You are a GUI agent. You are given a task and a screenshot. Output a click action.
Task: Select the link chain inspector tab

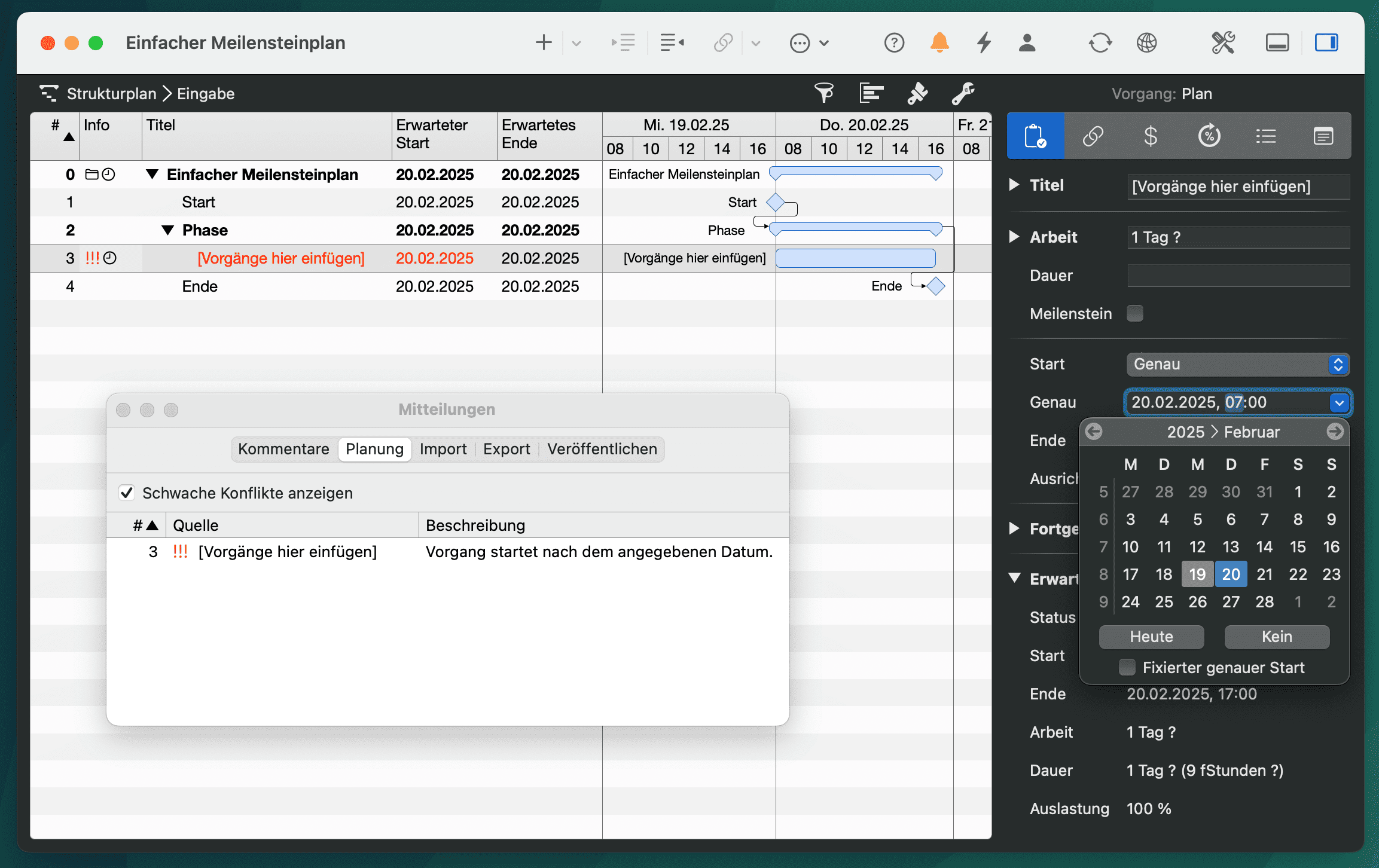1093,136
